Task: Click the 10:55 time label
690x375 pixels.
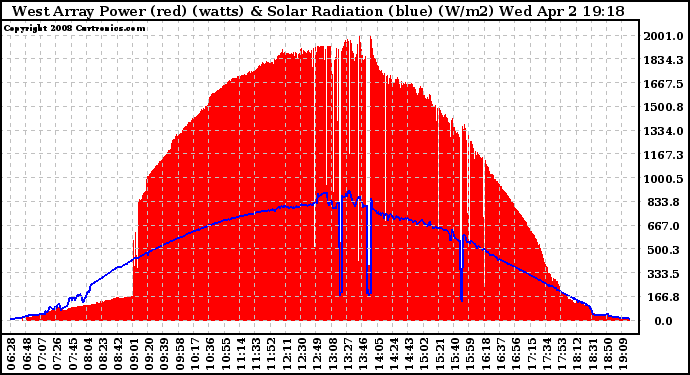Action: (225, 354)
